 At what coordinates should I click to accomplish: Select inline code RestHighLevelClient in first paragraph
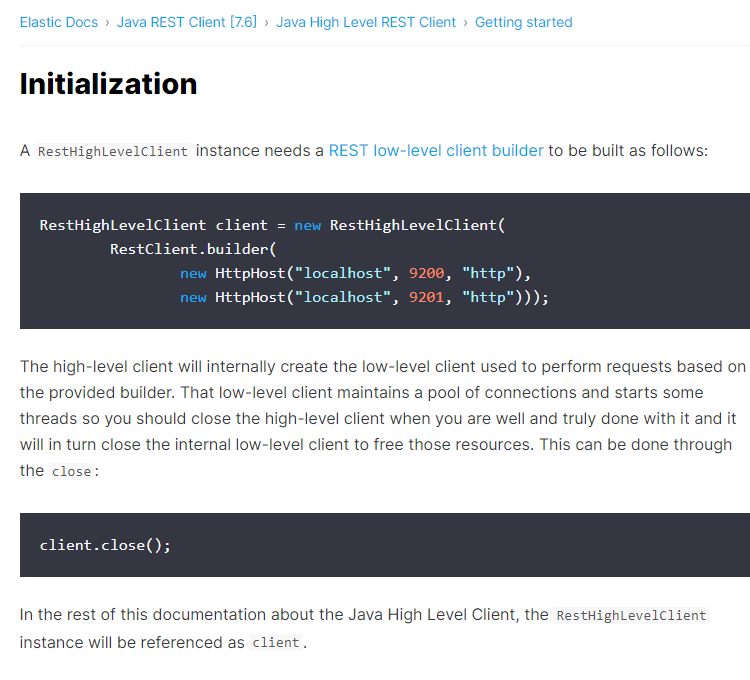[x=113, y=151]
